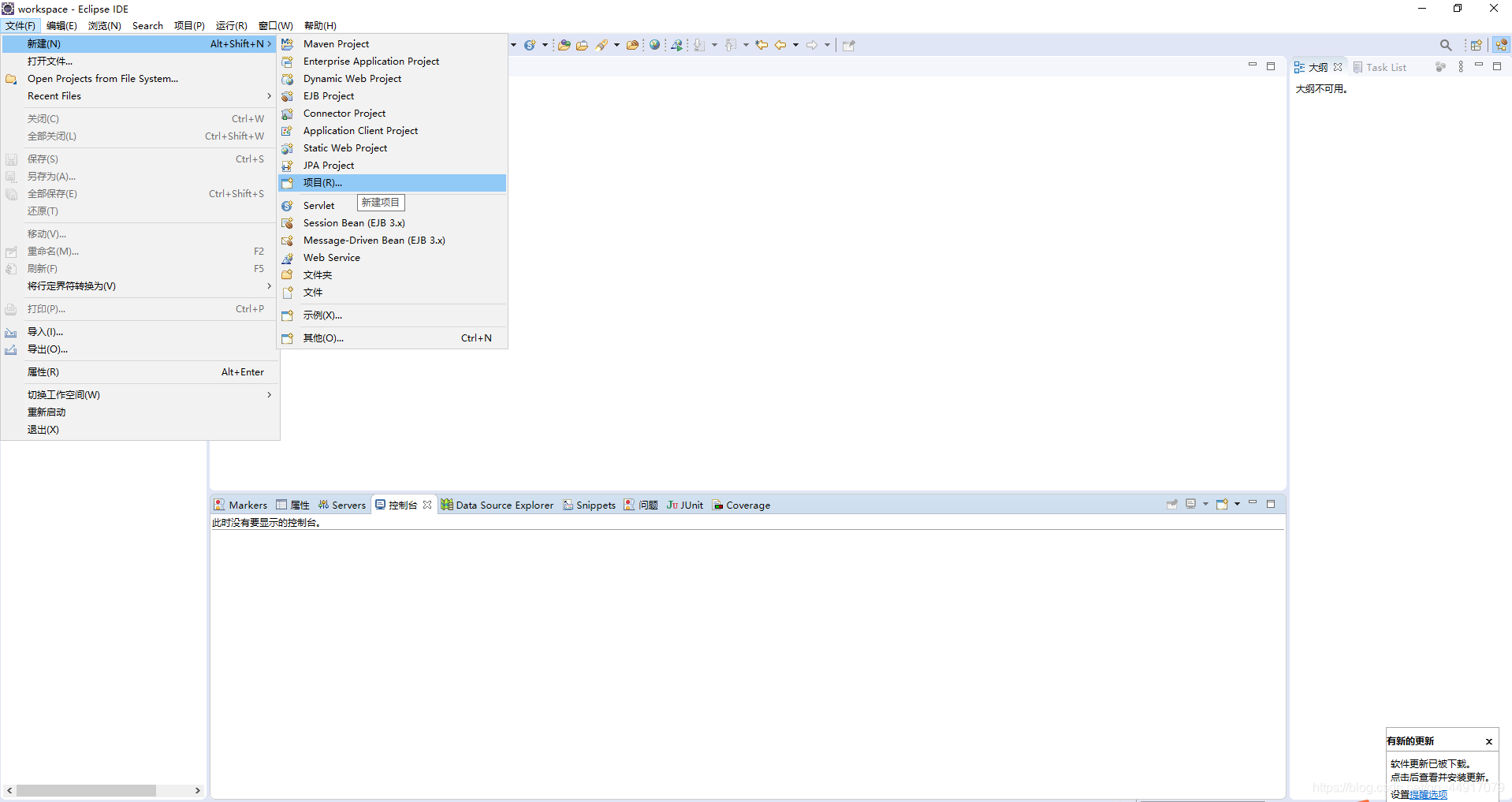Open dropdown beside Next Annotation icon
The width and height of the screenshot is (1512, 802).
click(x=714, y=45)
